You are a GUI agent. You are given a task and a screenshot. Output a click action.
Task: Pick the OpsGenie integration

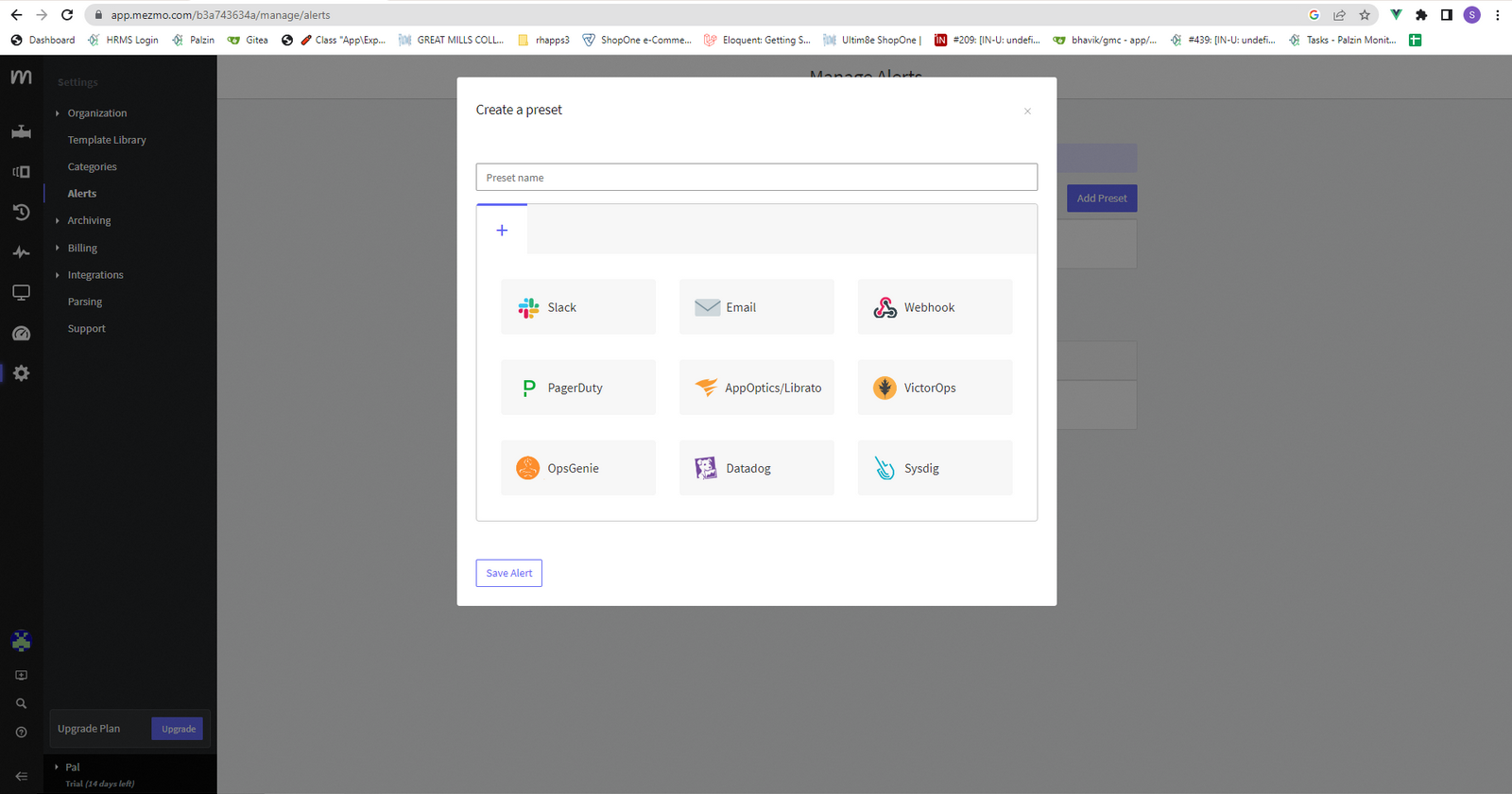pos(577,468)
